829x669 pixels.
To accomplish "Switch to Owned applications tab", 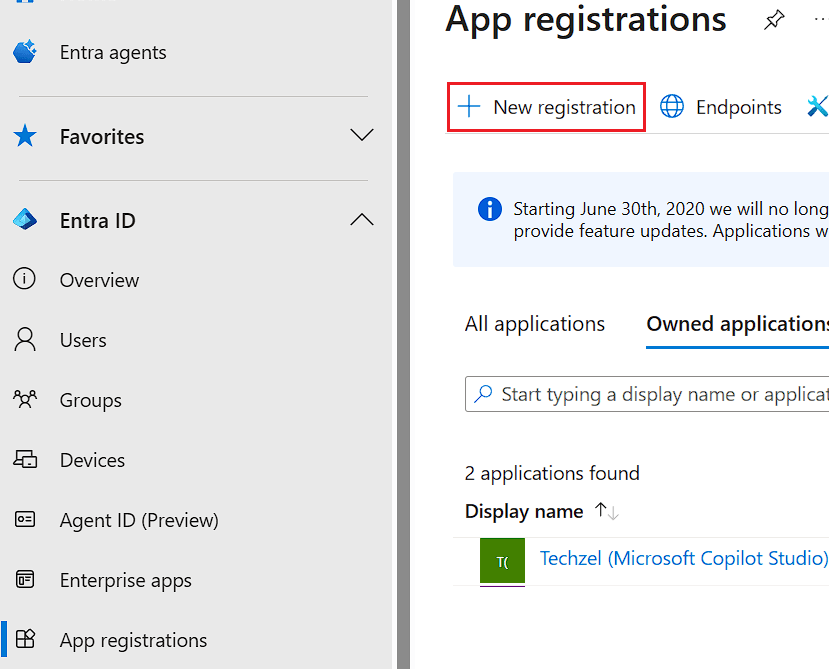I will pyautogui.click(x=738, y=324).
